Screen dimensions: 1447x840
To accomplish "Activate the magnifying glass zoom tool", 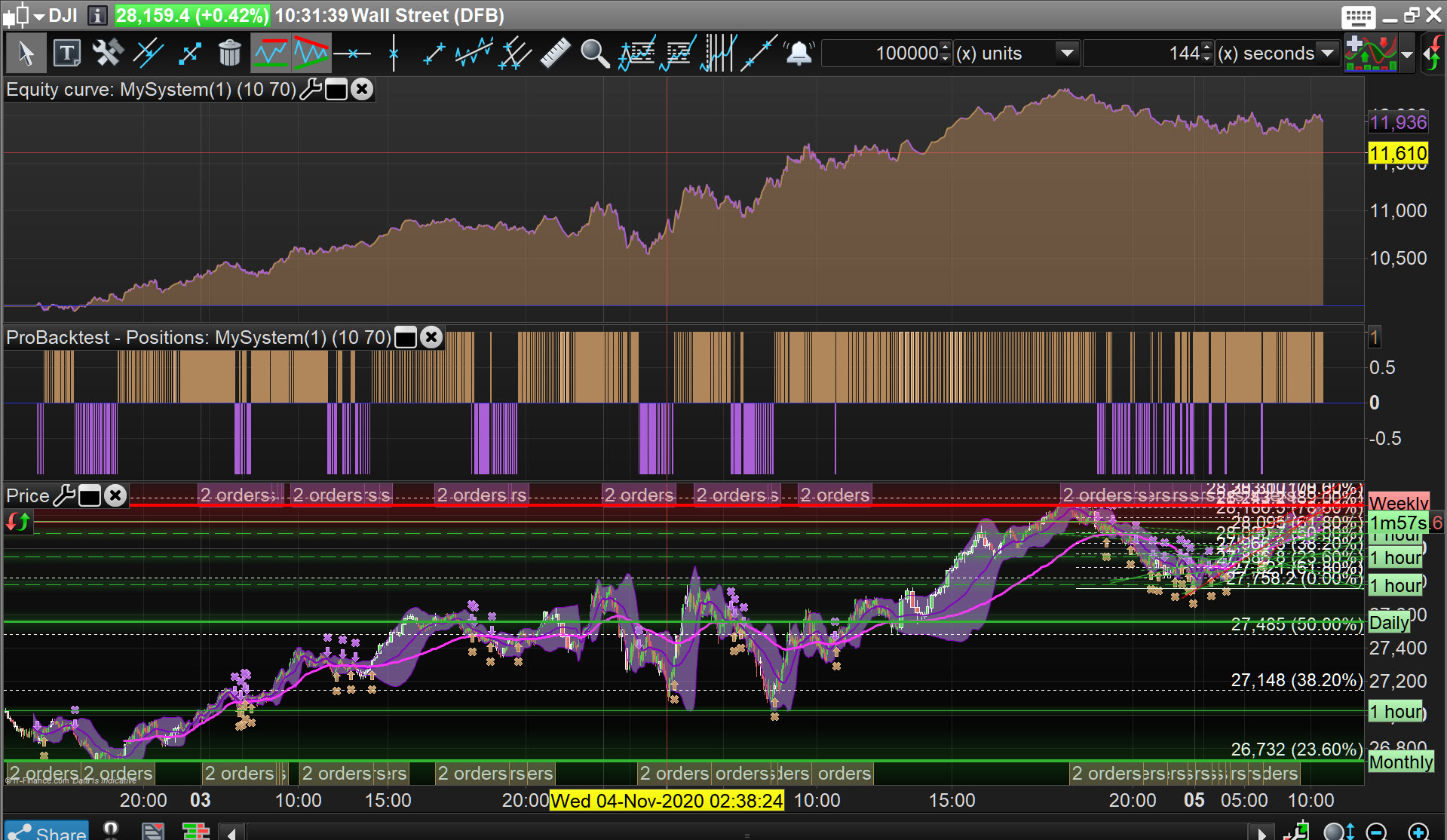I will tap(594, 54).
